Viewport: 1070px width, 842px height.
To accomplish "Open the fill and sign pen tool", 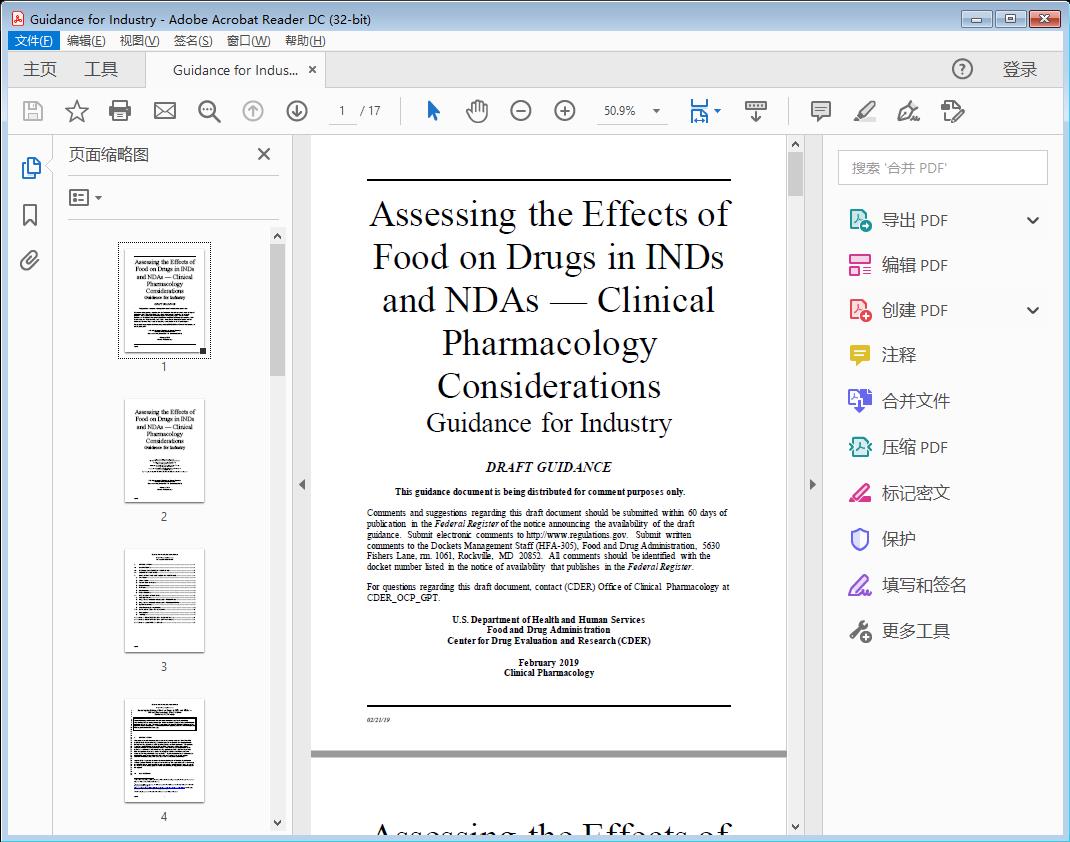I will pyautogui.click(x=908, y=111).
